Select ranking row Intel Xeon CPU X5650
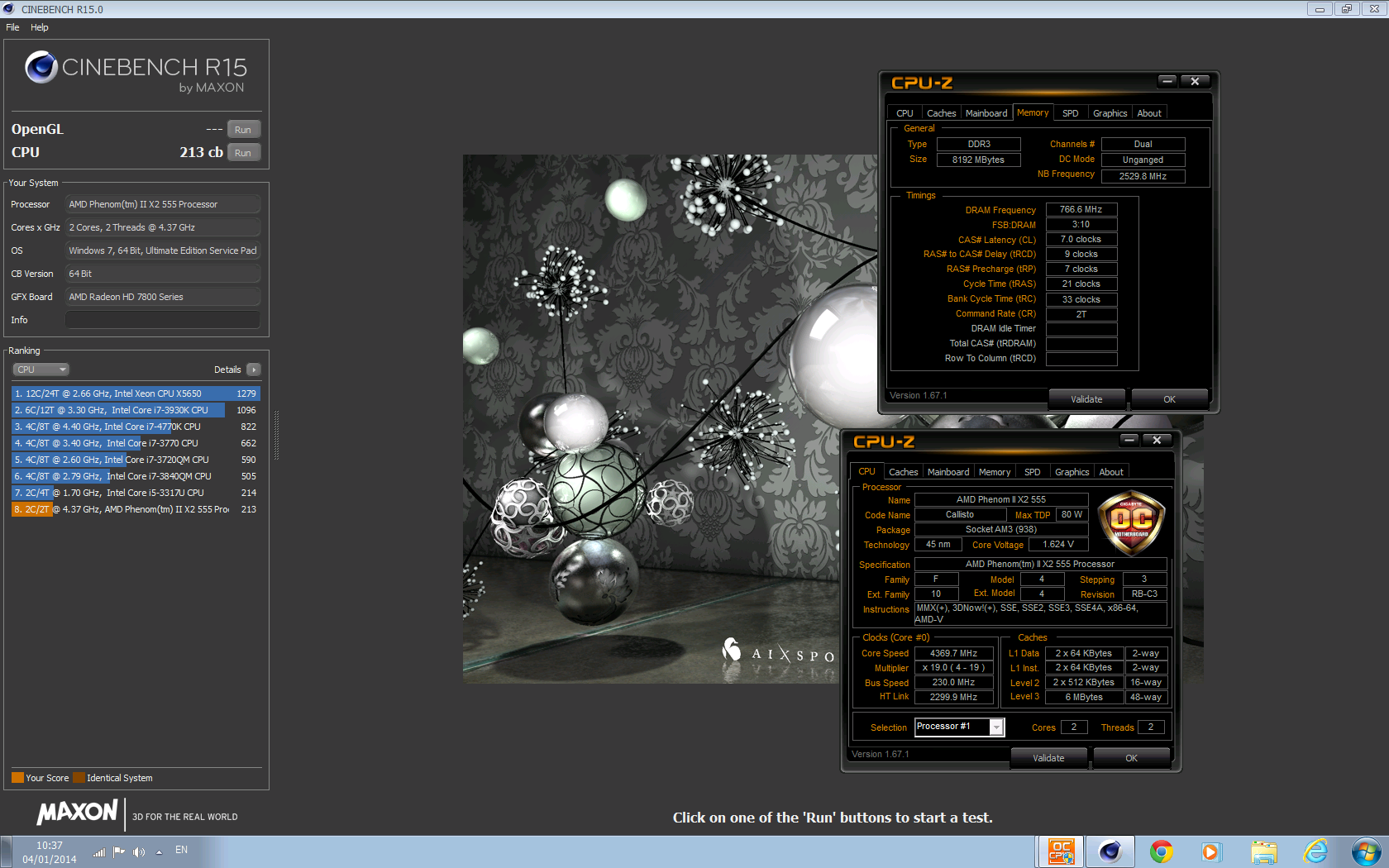This screenshot has height=868, width=1389. pyautogui.click(x=136, y=393)
